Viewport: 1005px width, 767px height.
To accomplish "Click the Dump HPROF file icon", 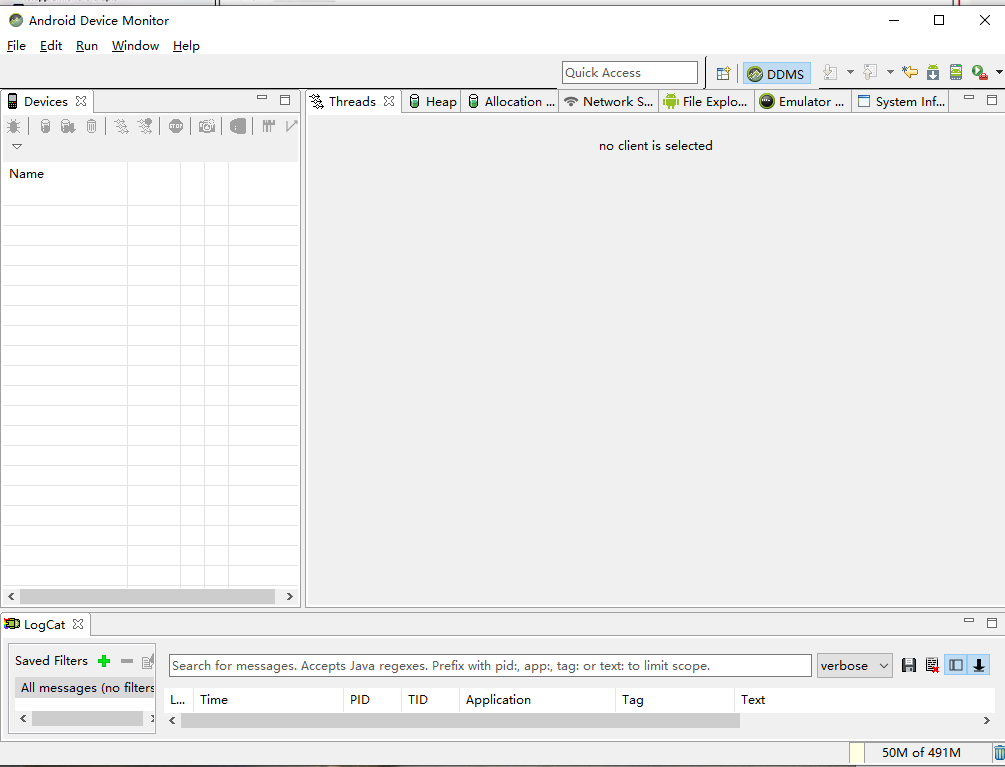I will [68, 126].
